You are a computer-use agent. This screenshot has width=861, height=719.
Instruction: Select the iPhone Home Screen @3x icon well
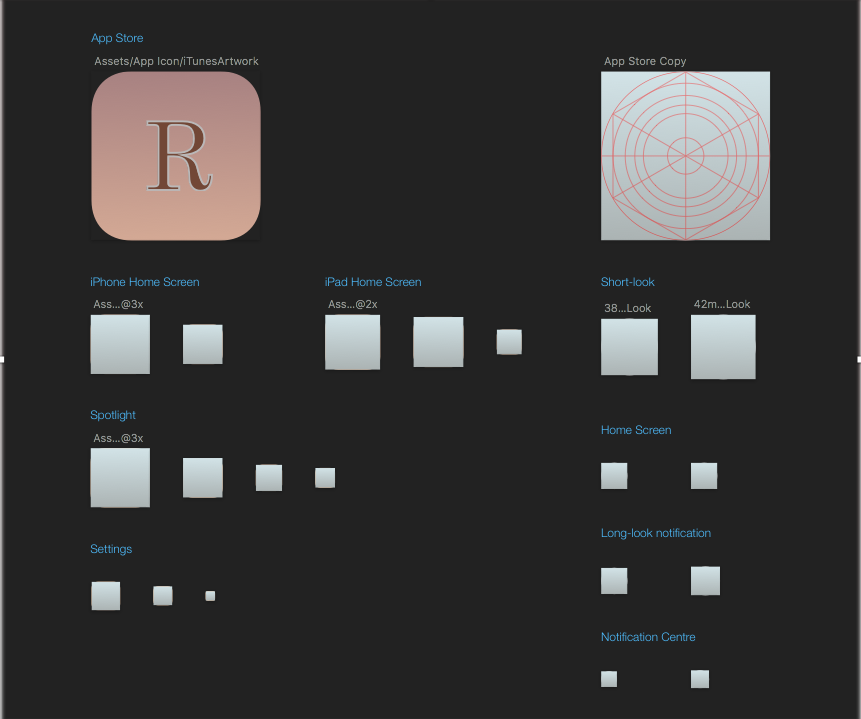point(120,343)
